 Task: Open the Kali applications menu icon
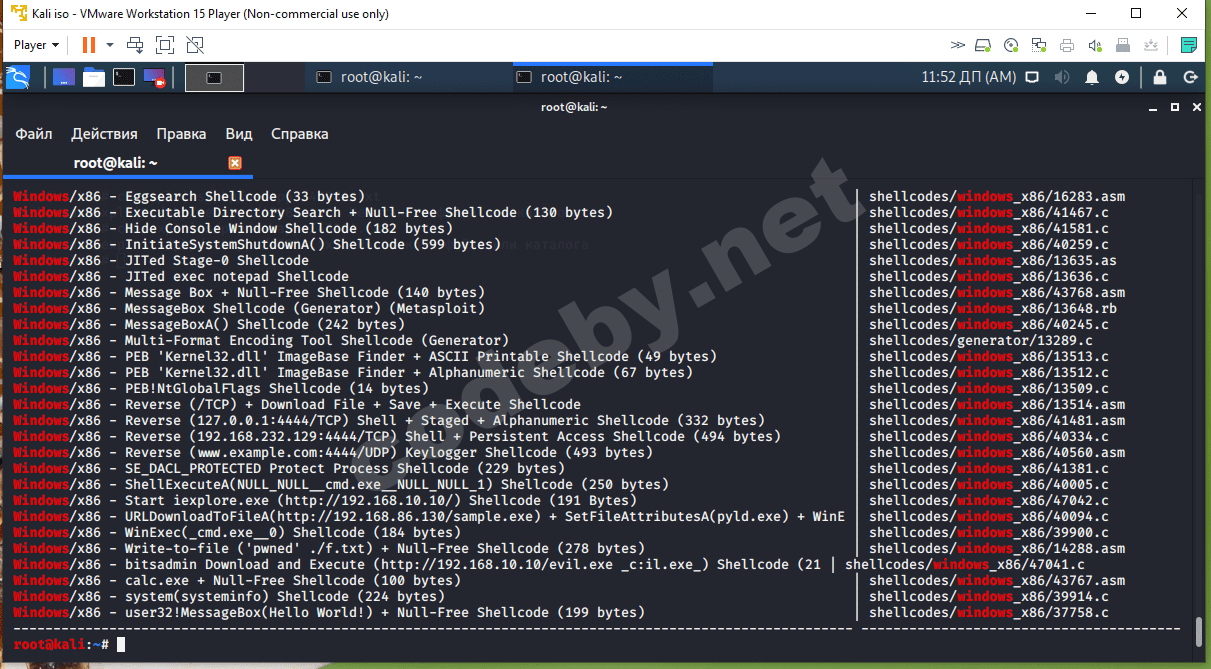pos(18,77)
